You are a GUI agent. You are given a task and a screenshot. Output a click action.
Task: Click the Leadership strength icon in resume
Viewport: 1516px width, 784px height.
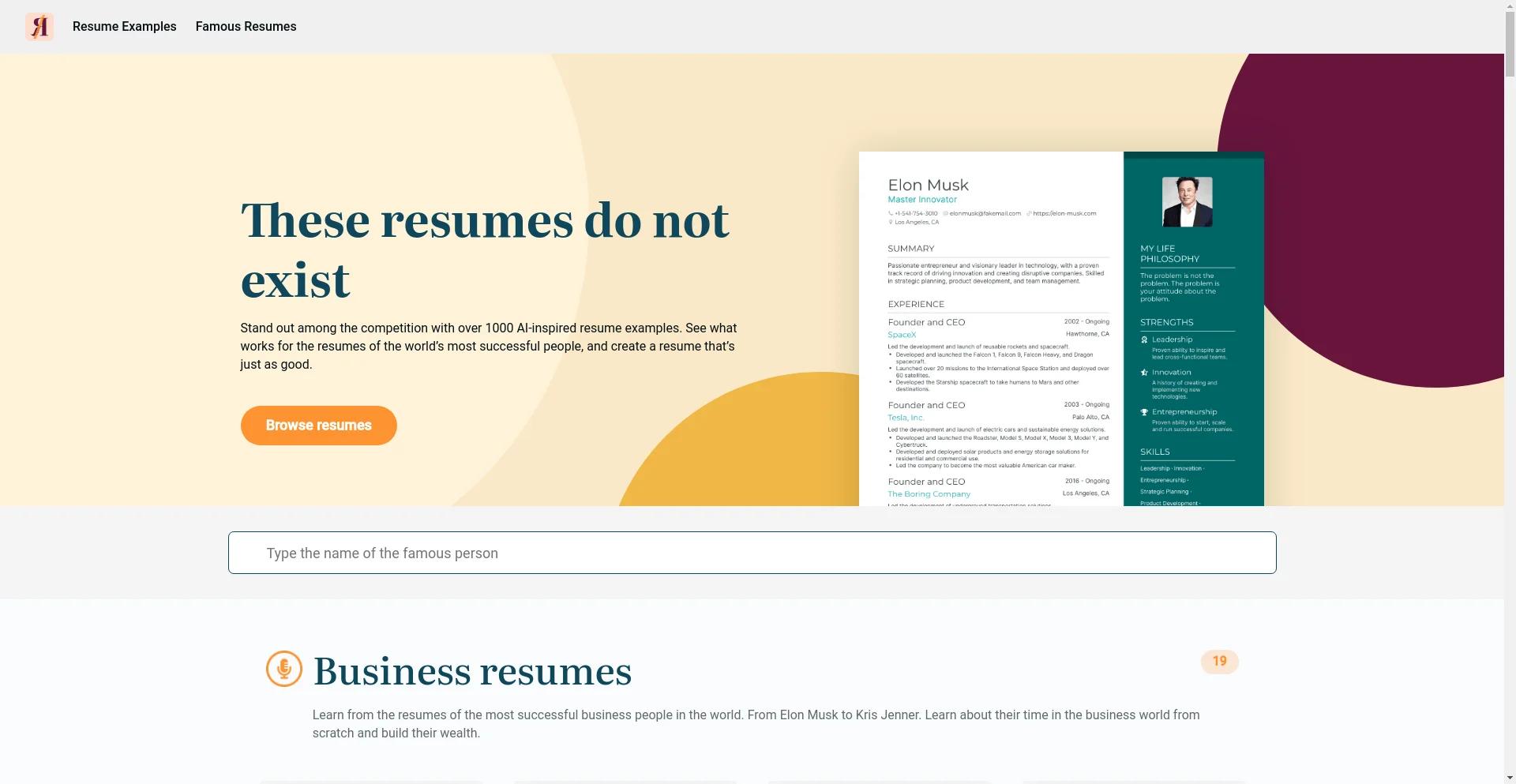(1144, 339)
